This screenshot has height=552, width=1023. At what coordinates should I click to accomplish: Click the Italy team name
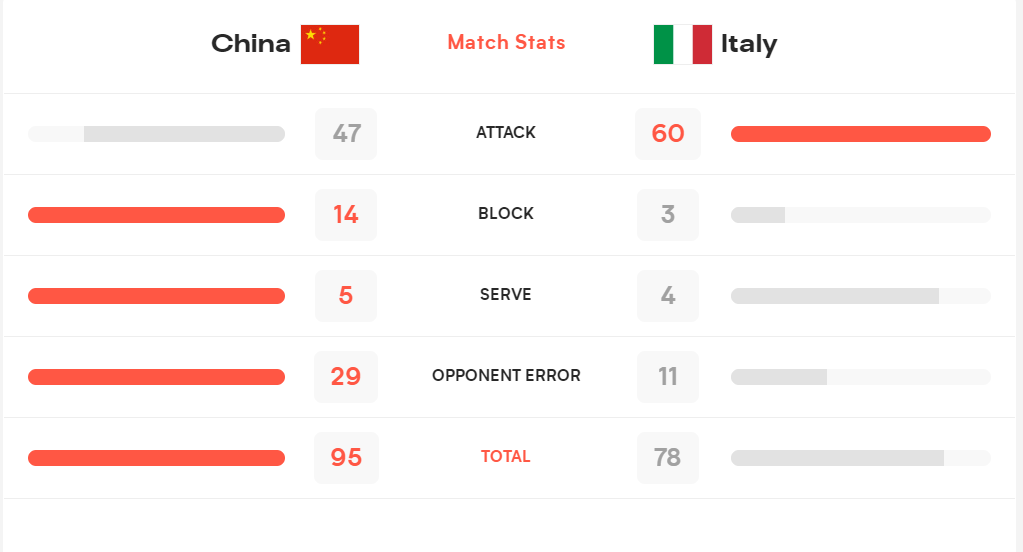tap(749, 44)
